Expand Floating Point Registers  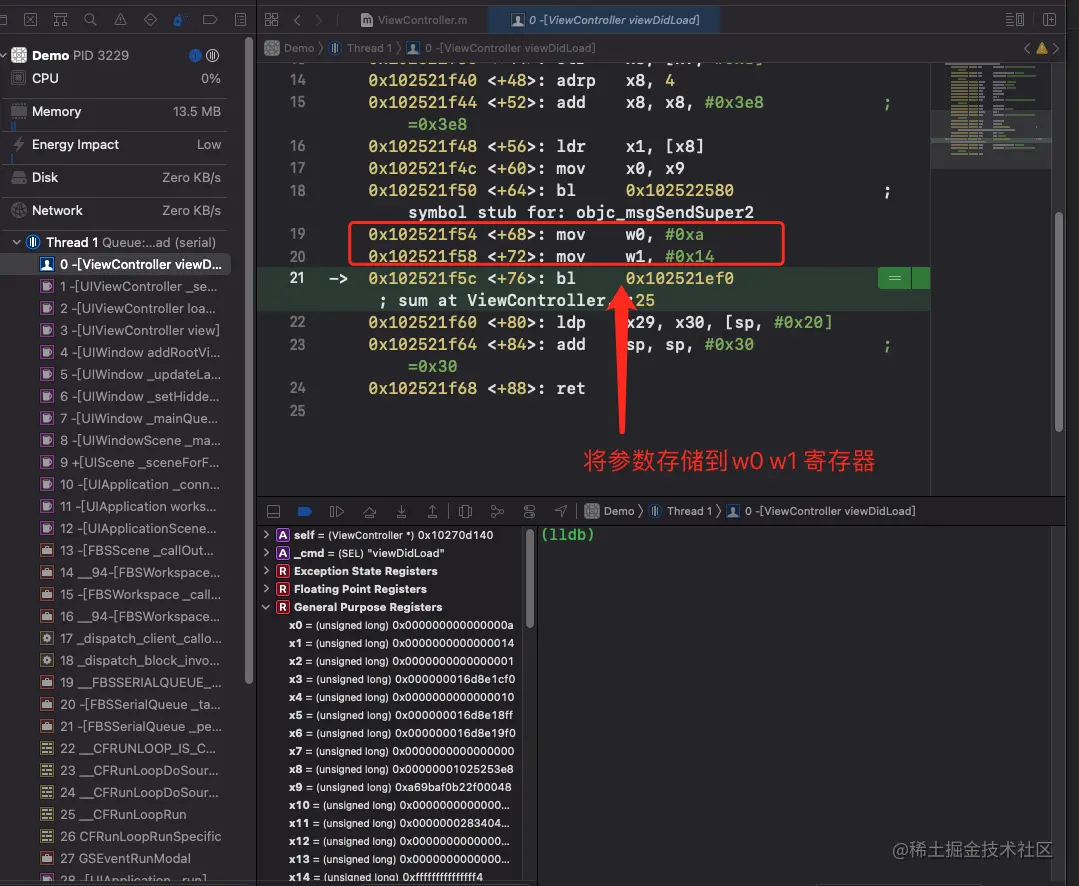pyautogui.click(x=266, y=588)
